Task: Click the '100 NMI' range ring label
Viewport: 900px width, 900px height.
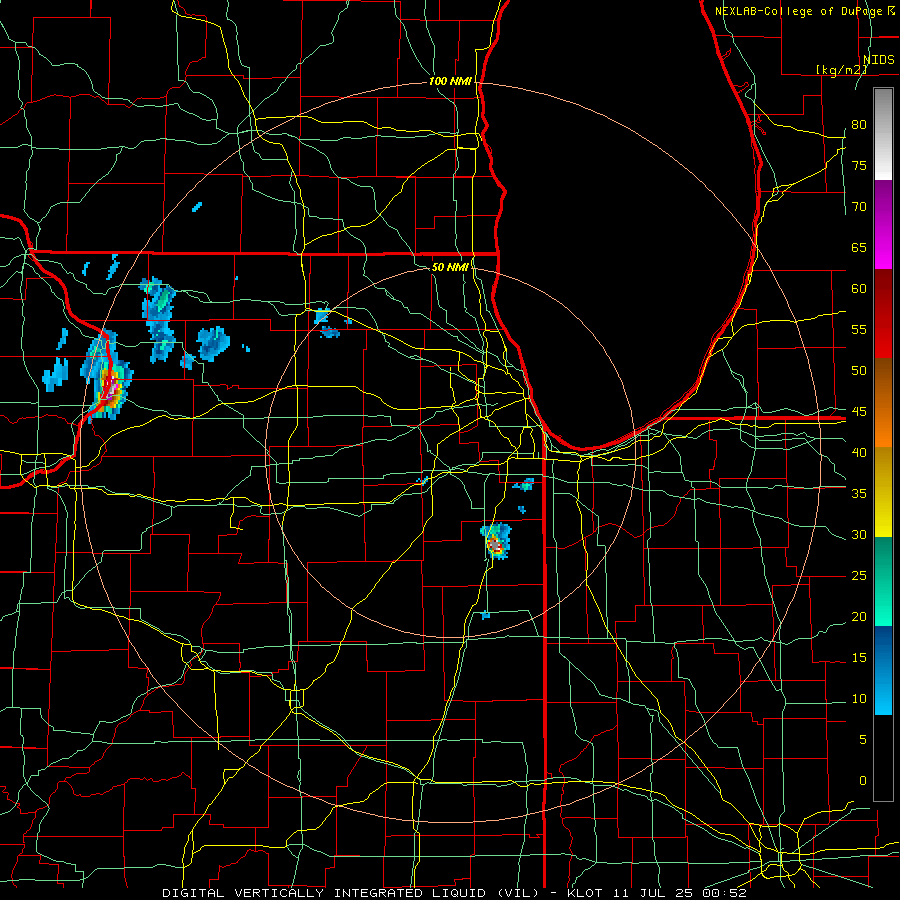Action: coord(450,82)
